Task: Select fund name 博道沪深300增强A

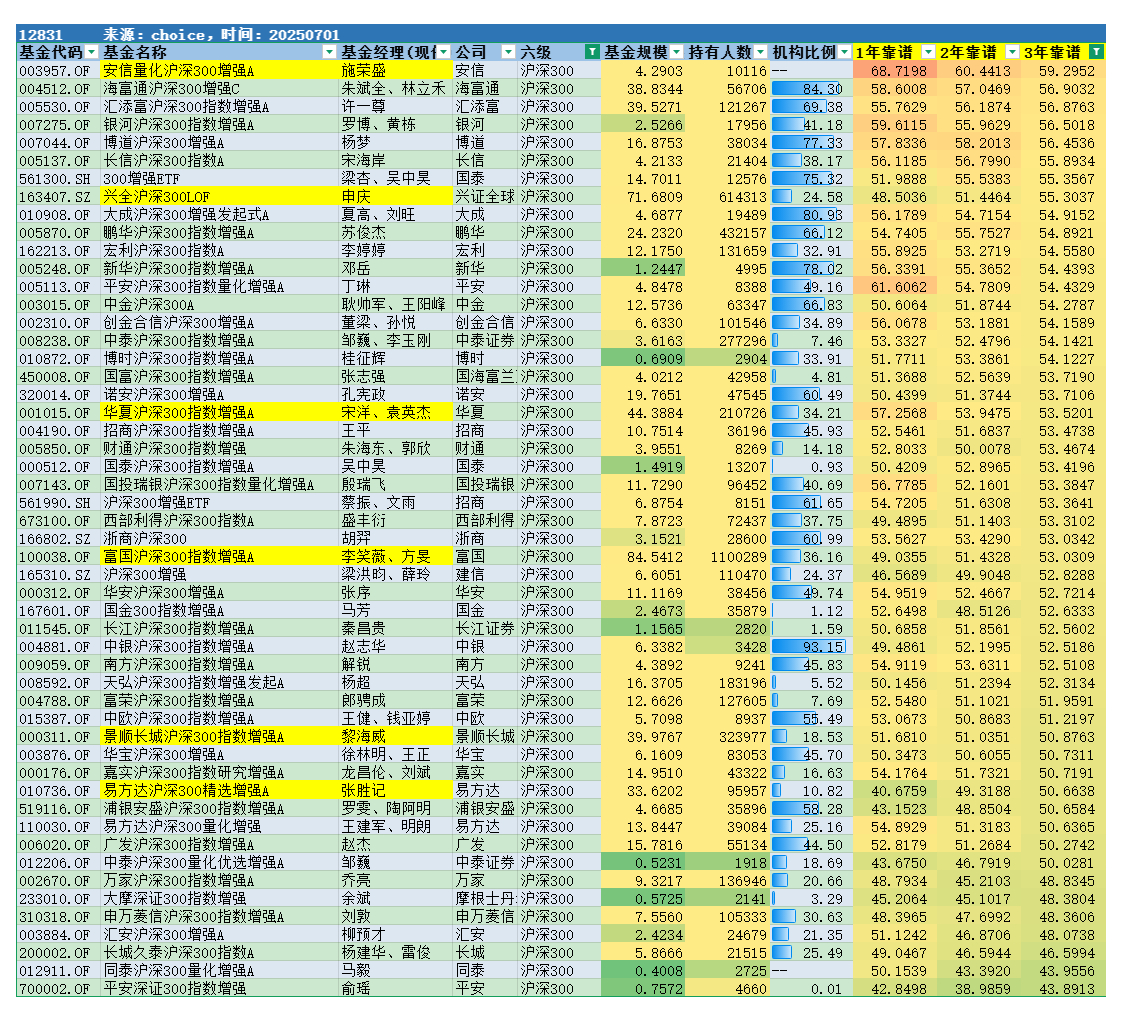Action: (x=219, y=142)
